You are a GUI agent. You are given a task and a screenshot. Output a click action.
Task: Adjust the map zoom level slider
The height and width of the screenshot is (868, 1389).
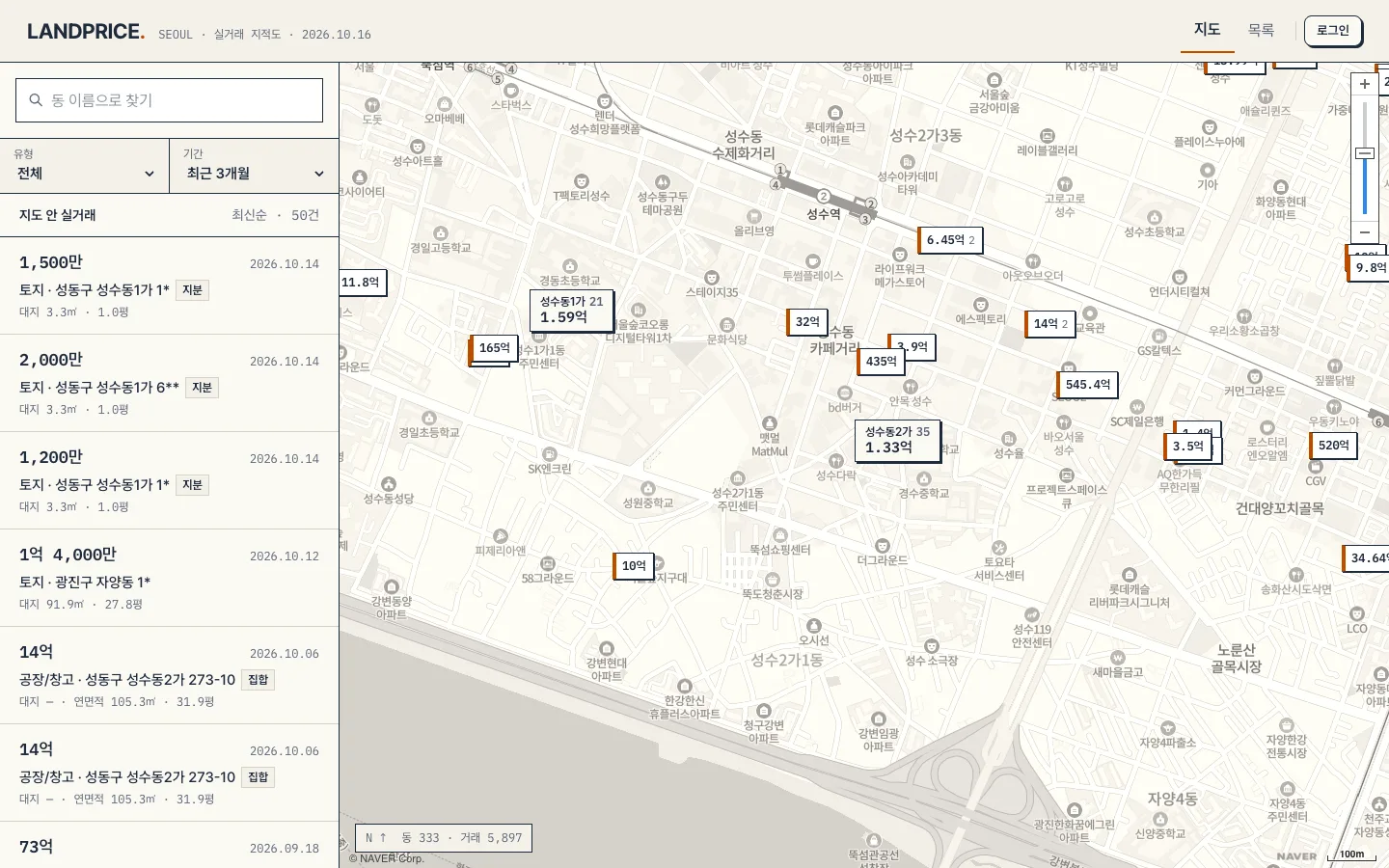click(x=1364, y=154)
